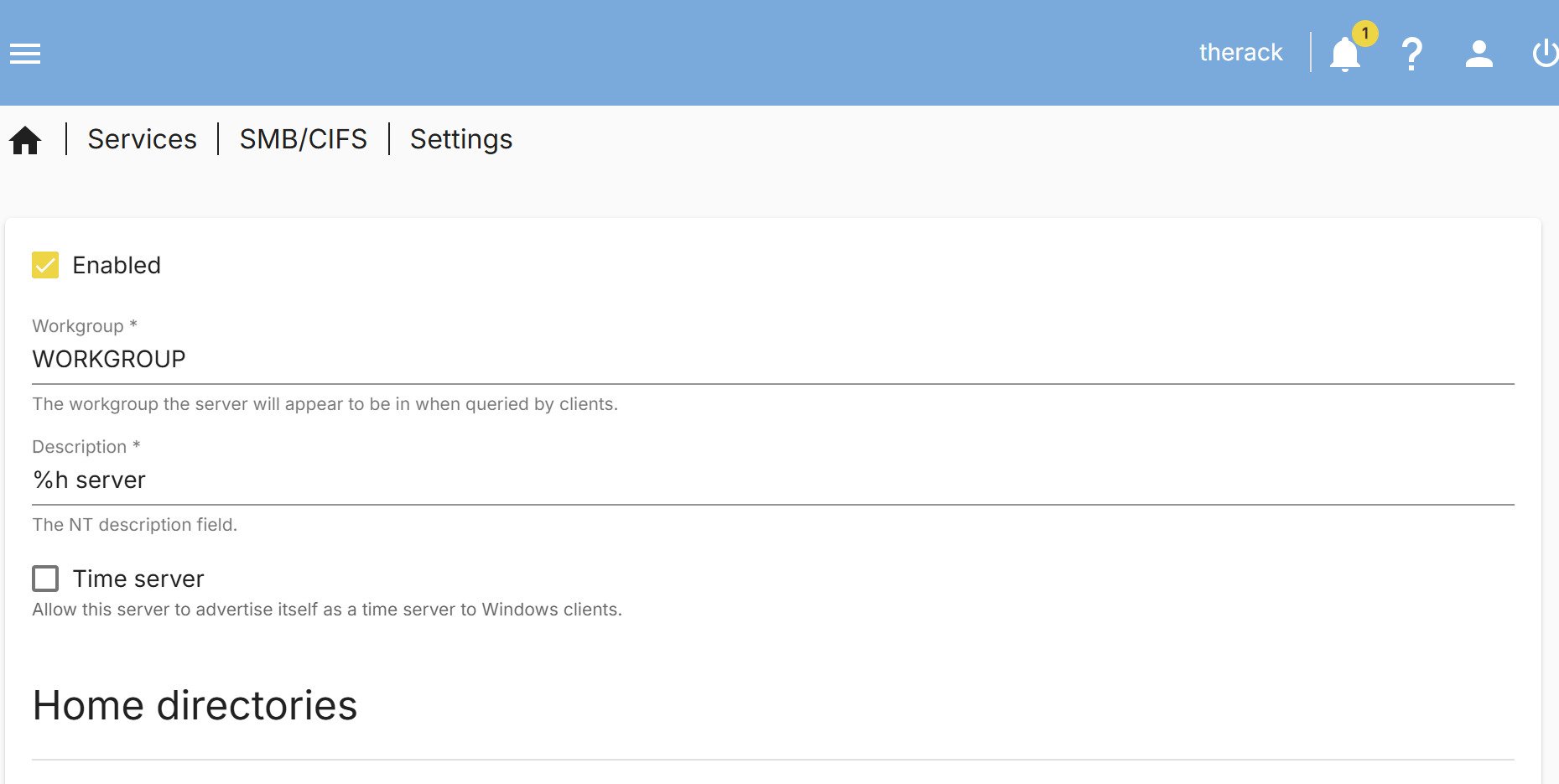
Task: Enable the Time server checkbox
Action: point(45,579)
